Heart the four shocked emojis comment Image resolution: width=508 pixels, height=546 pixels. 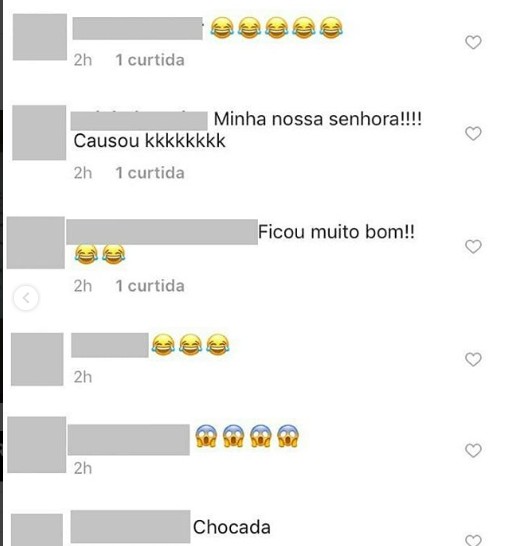tap(473, 451)
